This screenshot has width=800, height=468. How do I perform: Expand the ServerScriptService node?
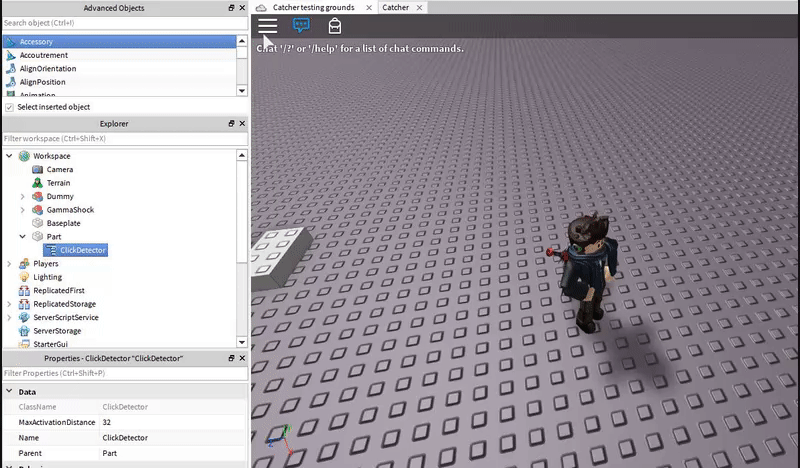click(9, 317)
